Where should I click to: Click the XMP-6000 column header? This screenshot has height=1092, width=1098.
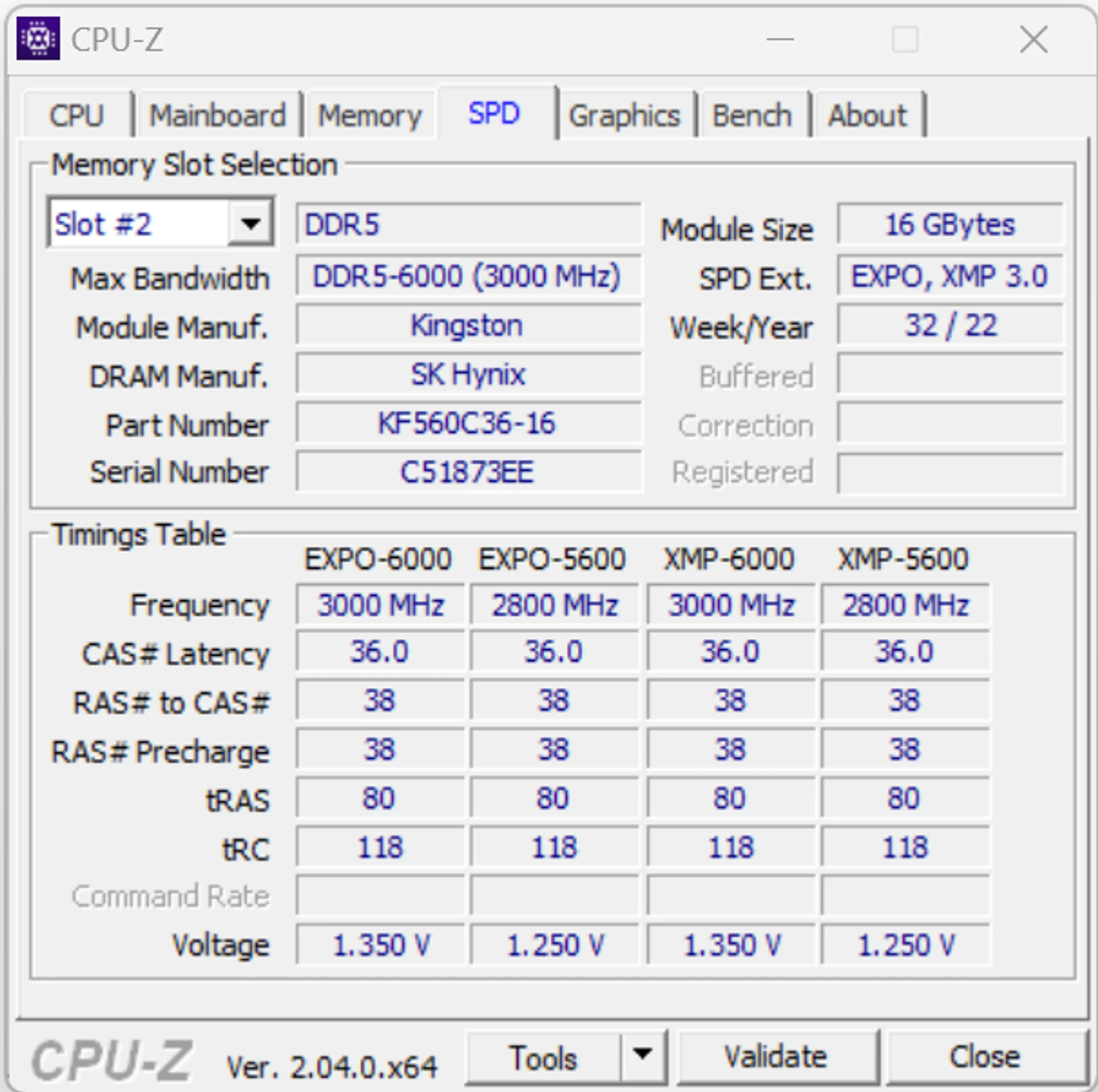729,559
